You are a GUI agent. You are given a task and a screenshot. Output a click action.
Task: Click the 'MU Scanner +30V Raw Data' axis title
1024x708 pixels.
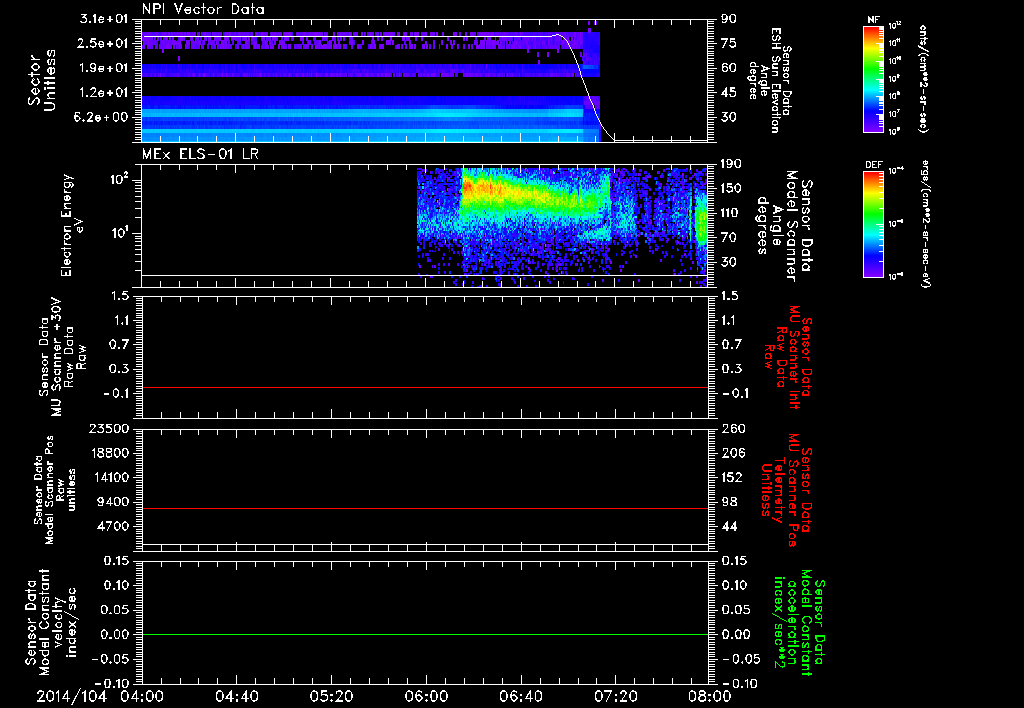coord(62,357)
